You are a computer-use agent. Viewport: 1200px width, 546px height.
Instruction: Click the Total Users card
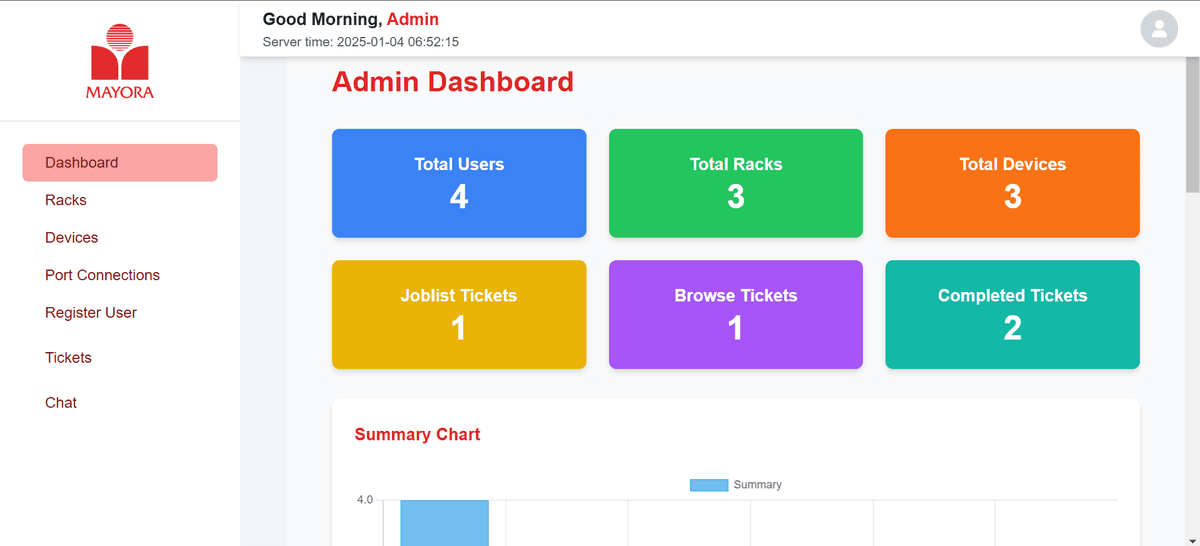pos(459,183)
